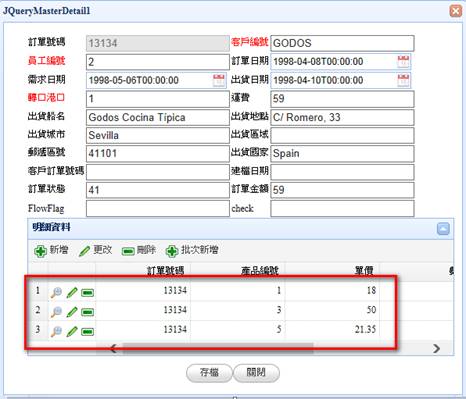This screenshot has height=399, width=466.
Task: Click the grid's horizontal scrollbar thumb
Action: [218, 348]
